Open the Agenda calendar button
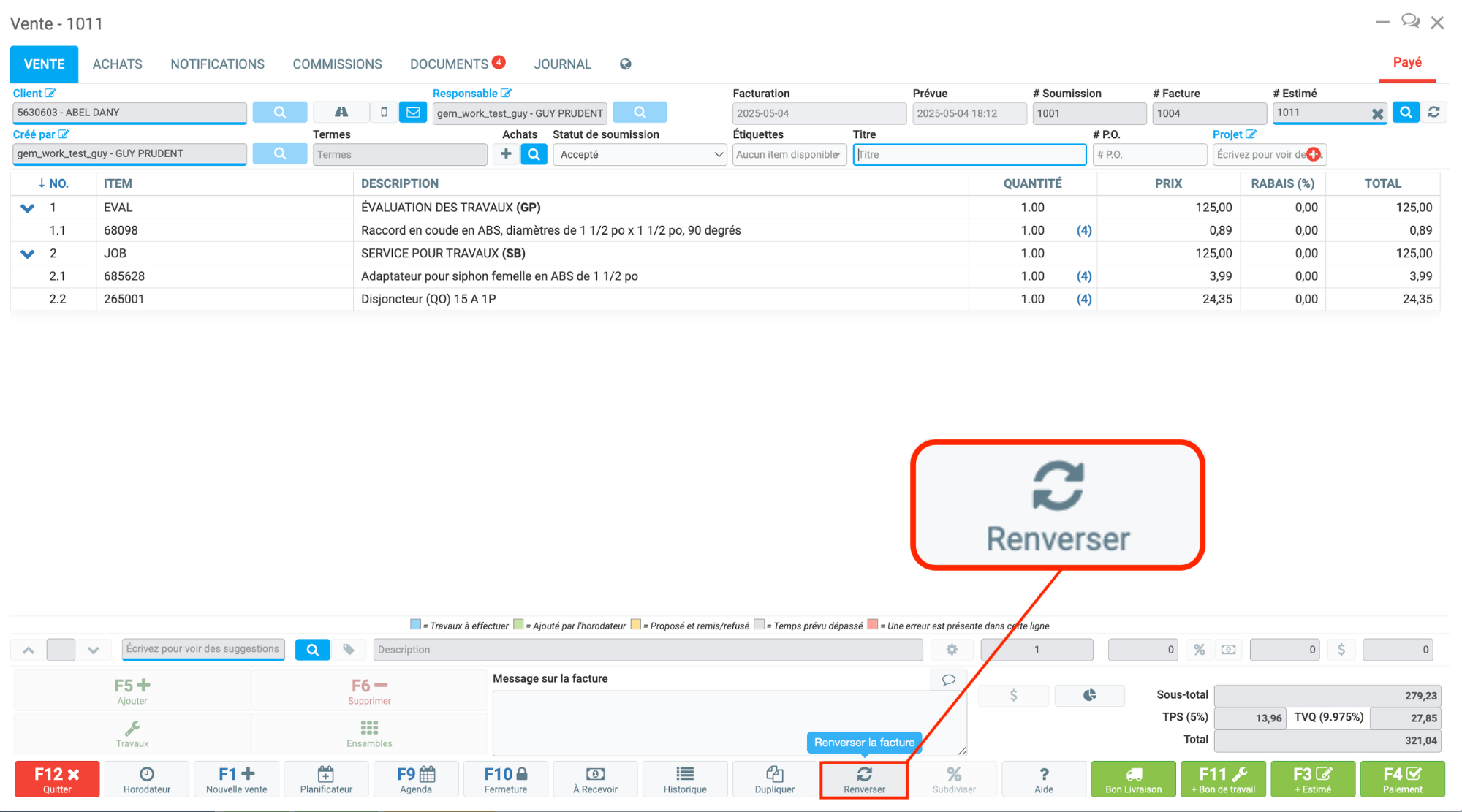This screenshot has width=1462, height=812. [416, 779]
